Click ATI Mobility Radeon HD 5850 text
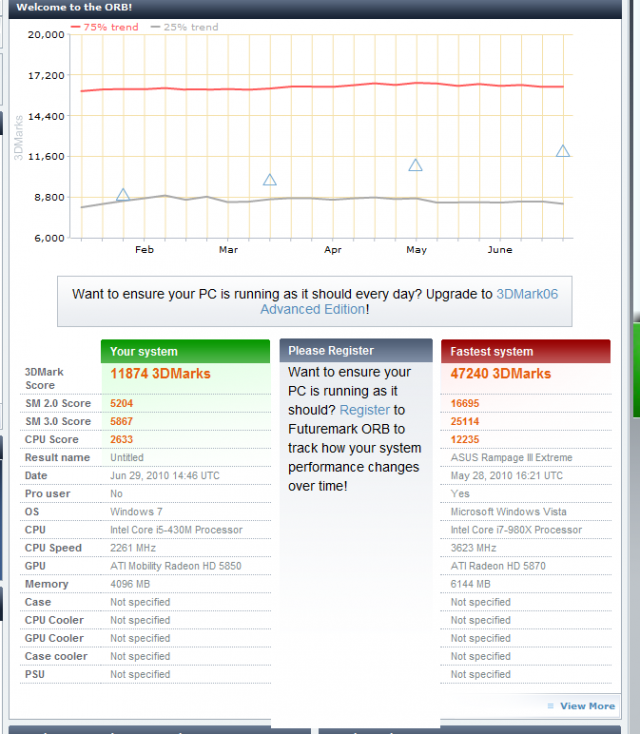This screenshot has height=735, width=640. click(176, 566)
